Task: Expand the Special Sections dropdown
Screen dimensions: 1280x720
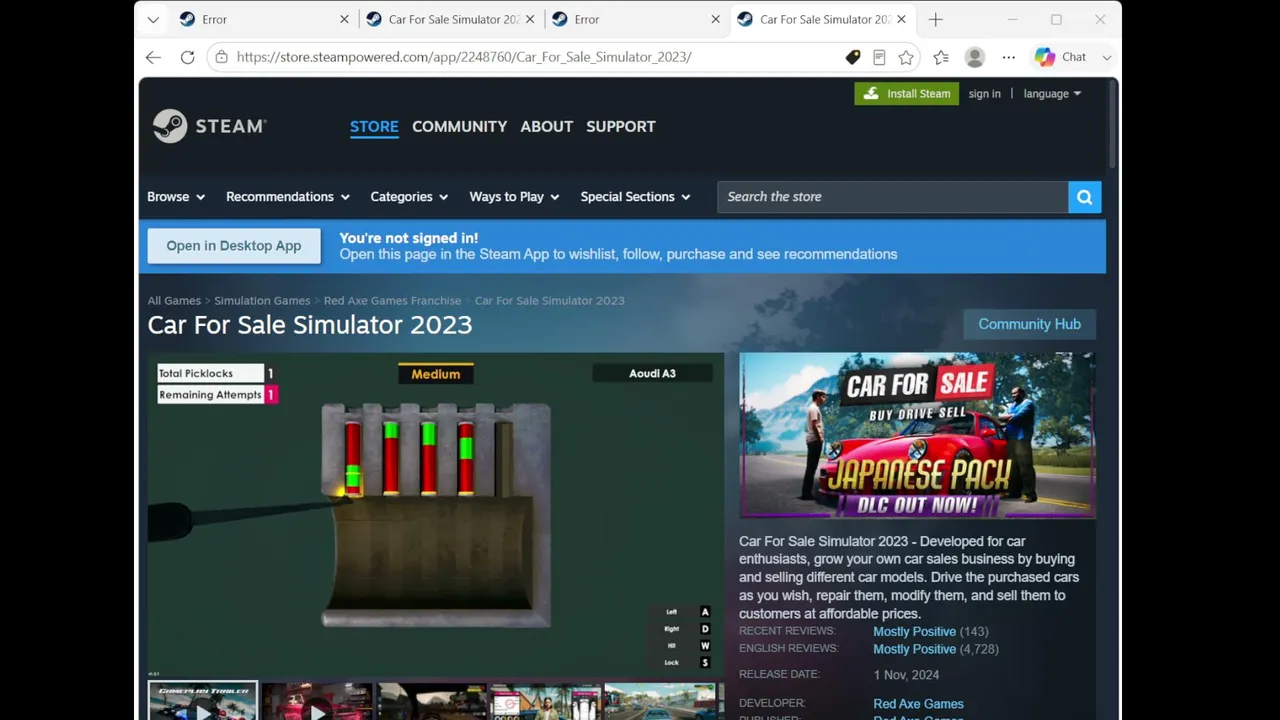Action: (x=636, y=197)
